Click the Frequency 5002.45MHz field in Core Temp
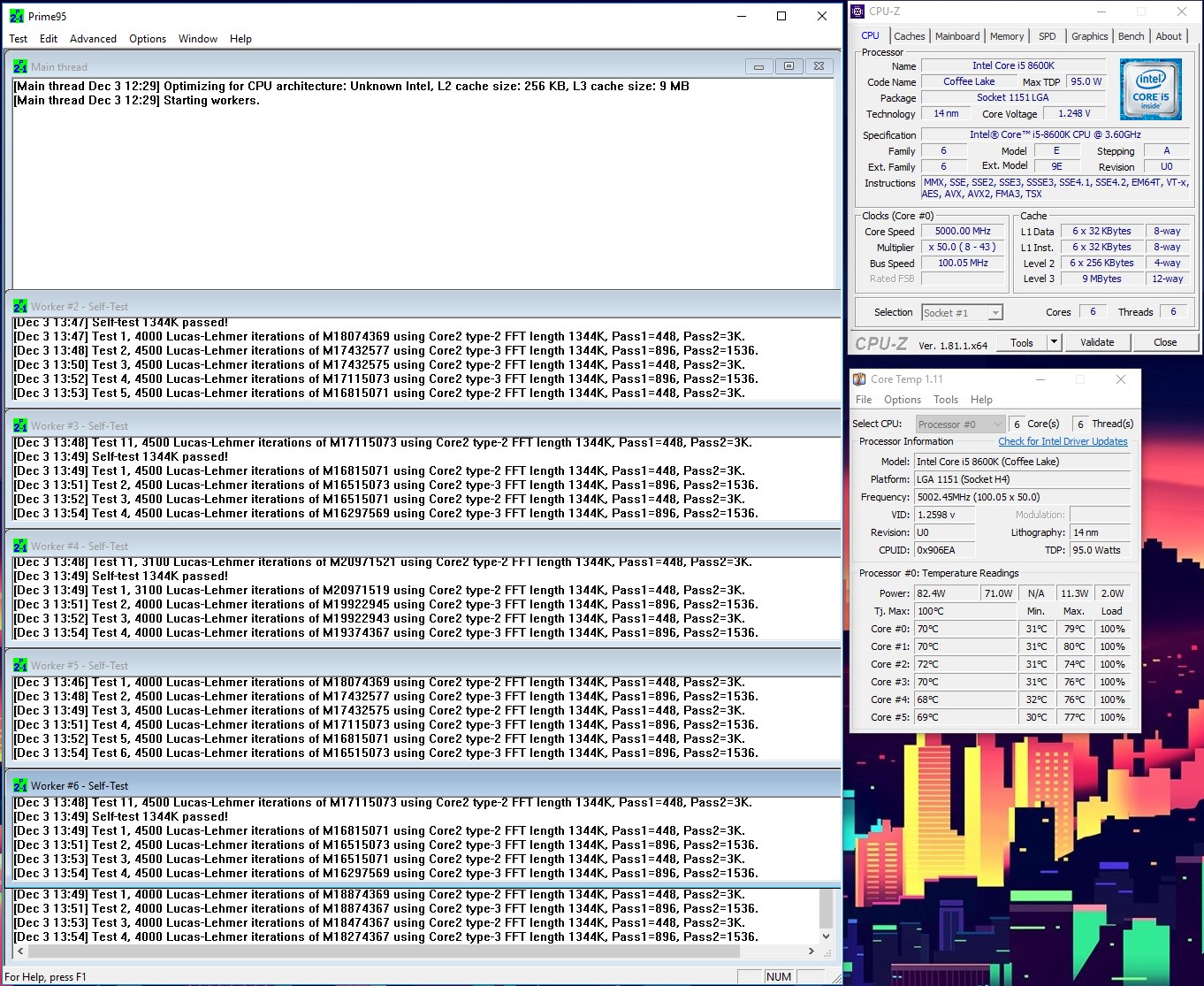The height and width of the screenshot is (986, 1204). pyautogui.click(x=1022, y=497)
